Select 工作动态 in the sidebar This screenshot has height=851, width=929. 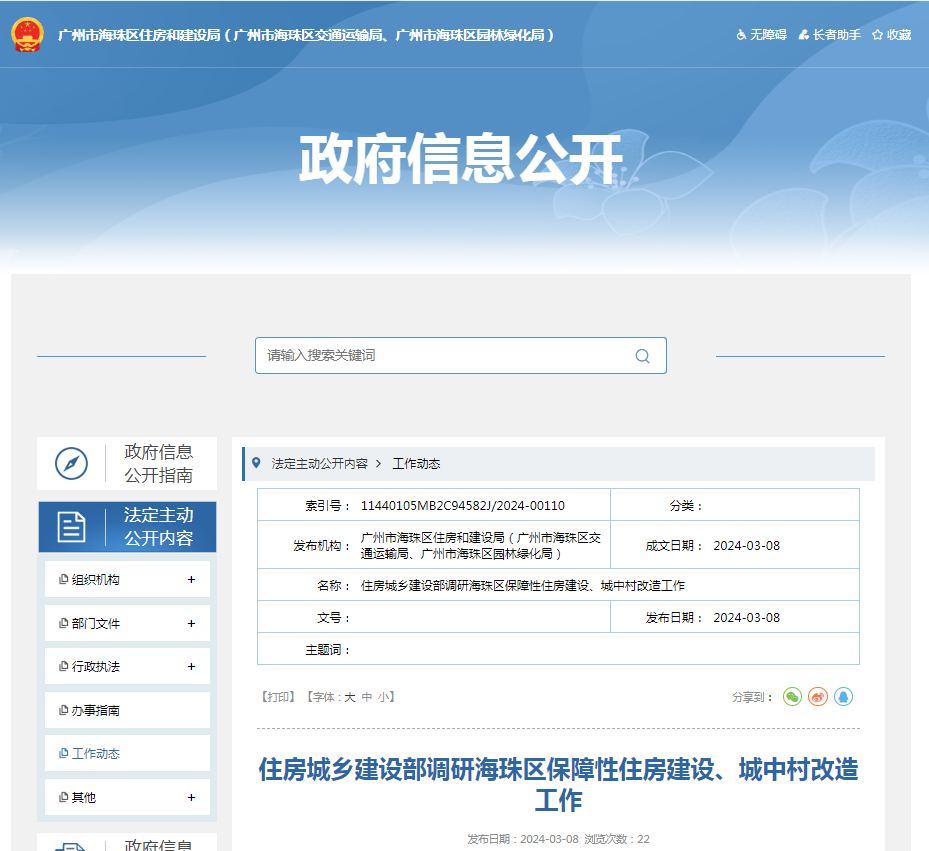click(x=96, y=754)
